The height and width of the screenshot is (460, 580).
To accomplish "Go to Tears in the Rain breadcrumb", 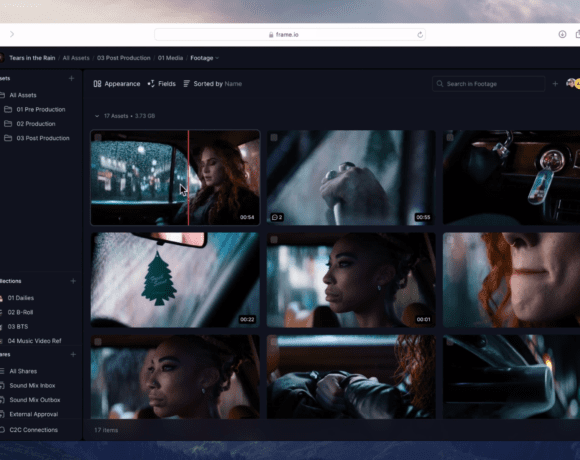I will click(x=32, y=58).
